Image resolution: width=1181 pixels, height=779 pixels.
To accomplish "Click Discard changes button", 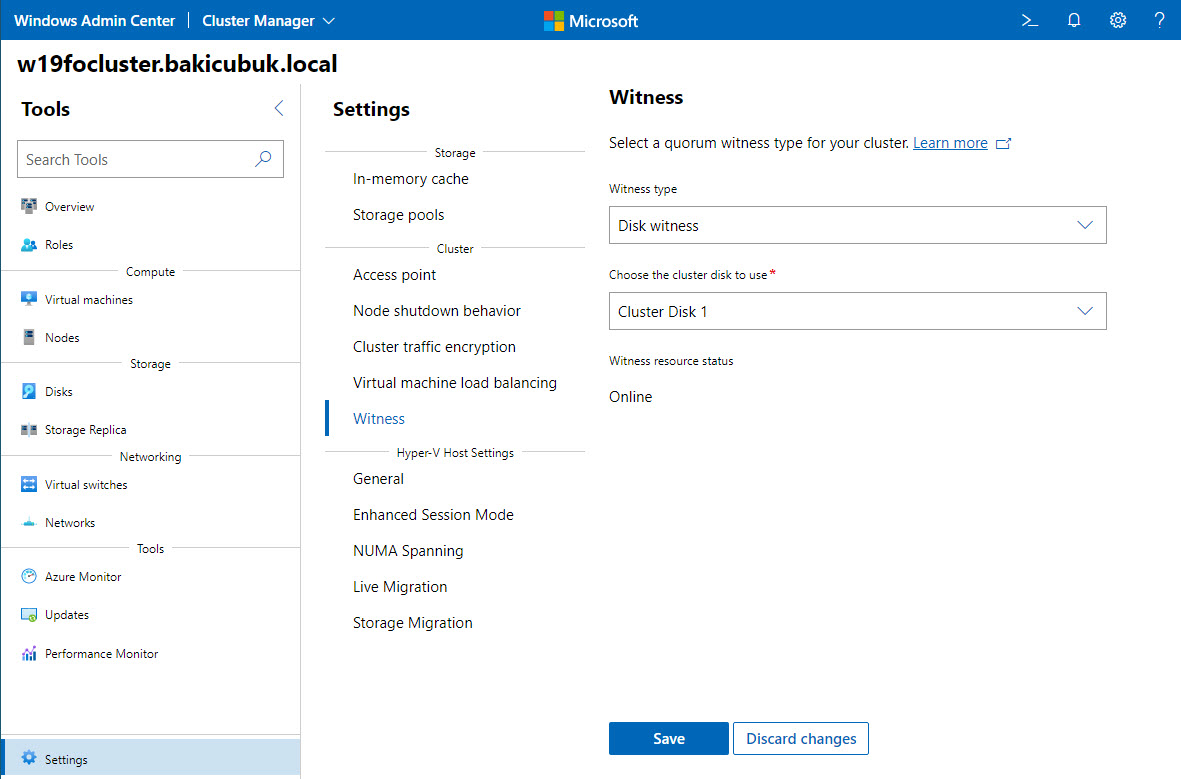I will [x=801, y=738].
